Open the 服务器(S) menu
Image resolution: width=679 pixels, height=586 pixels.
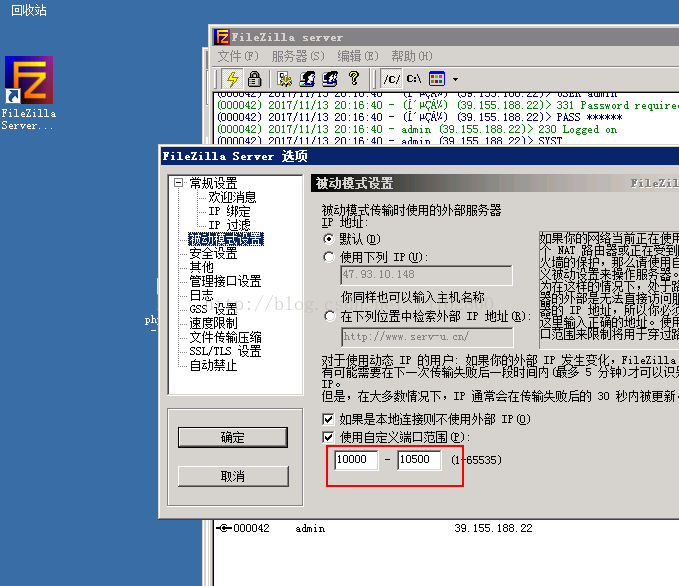[x=298, y=56]
